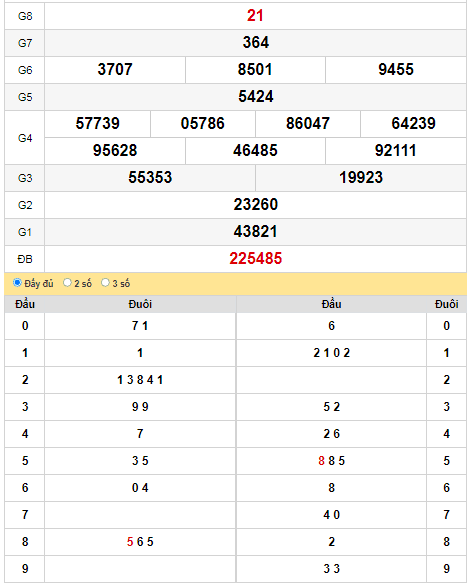
Task: Select G6 number 3707
Action: click(x=115, y=70)
